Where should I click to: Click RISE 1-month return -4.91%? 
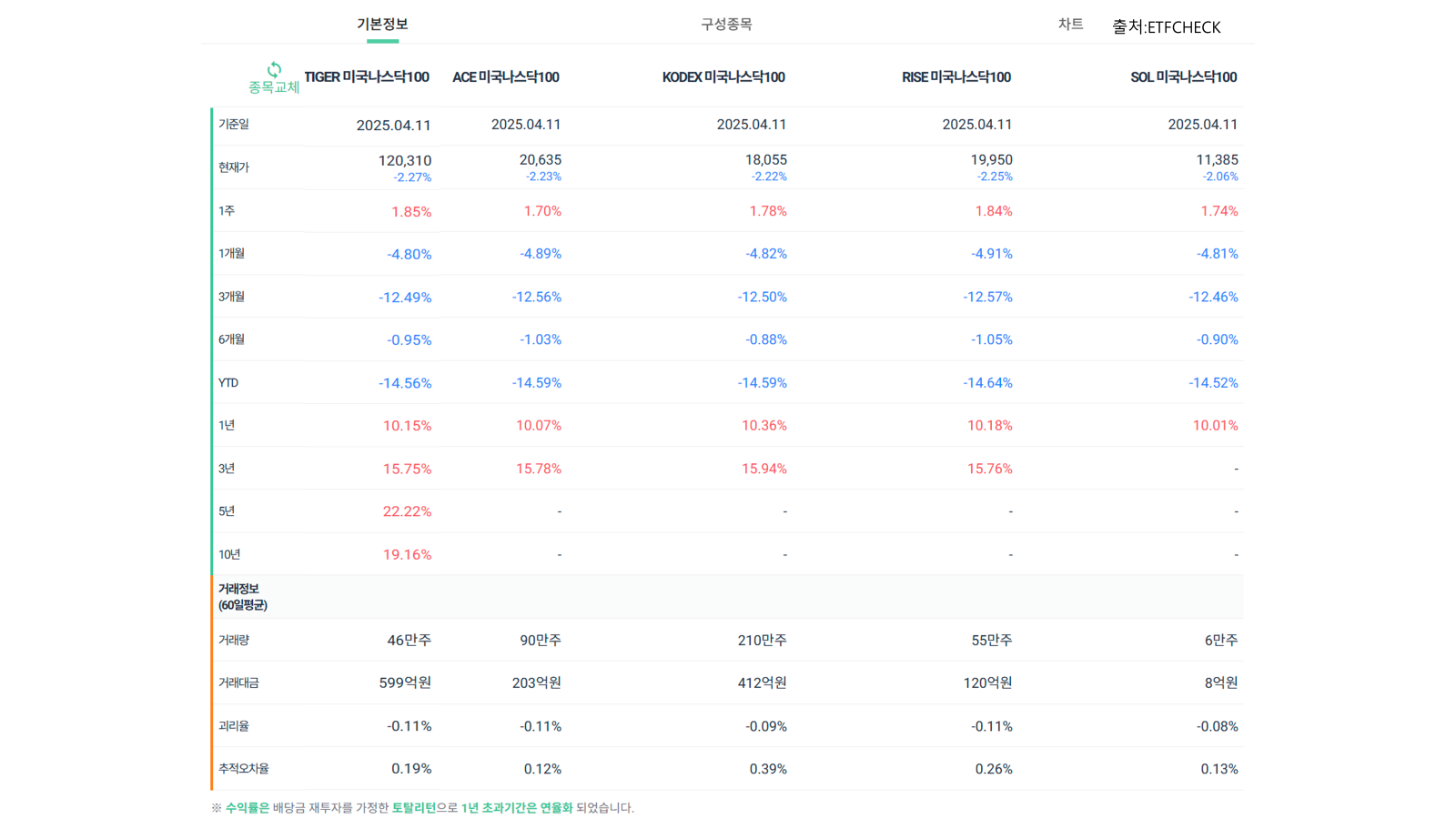click(992, 254)
